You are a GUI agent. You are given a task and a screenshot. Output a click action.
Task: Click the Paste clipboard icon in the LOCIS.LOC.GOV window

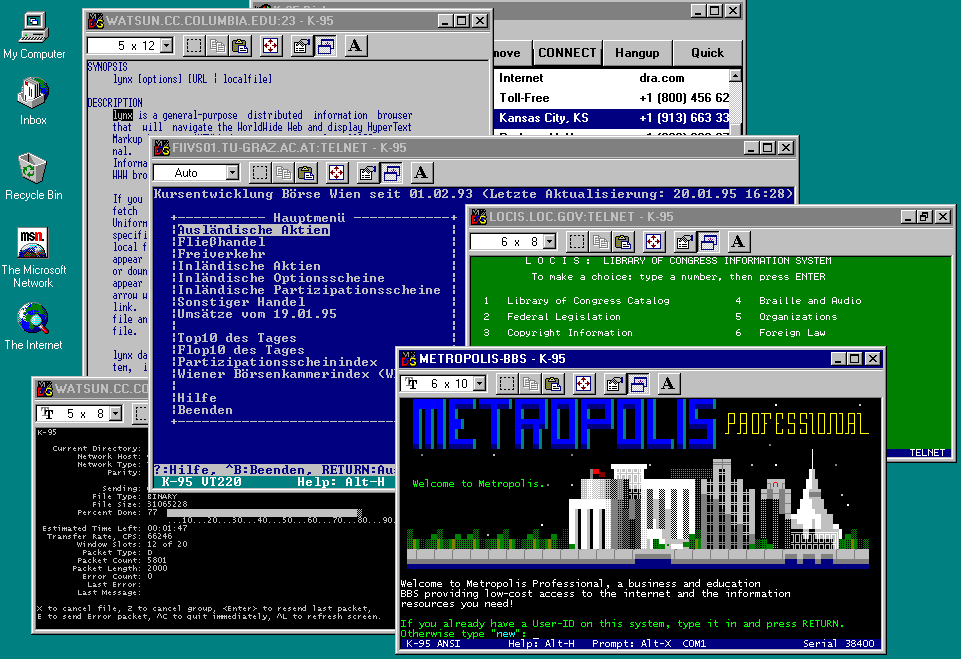pos(623,241)
